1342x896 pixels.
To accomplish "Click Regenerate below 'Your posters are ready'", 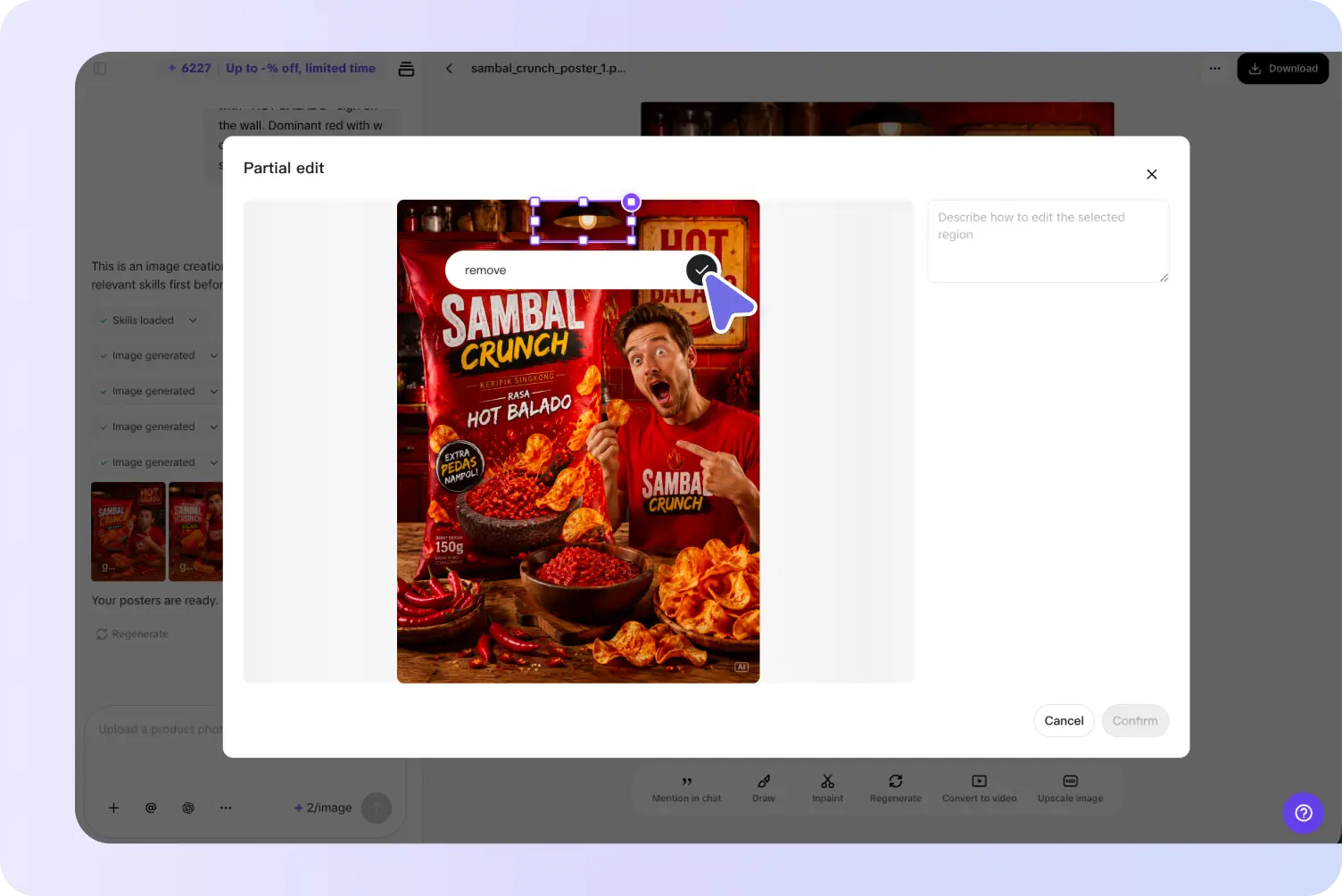I will pos(132,634).
